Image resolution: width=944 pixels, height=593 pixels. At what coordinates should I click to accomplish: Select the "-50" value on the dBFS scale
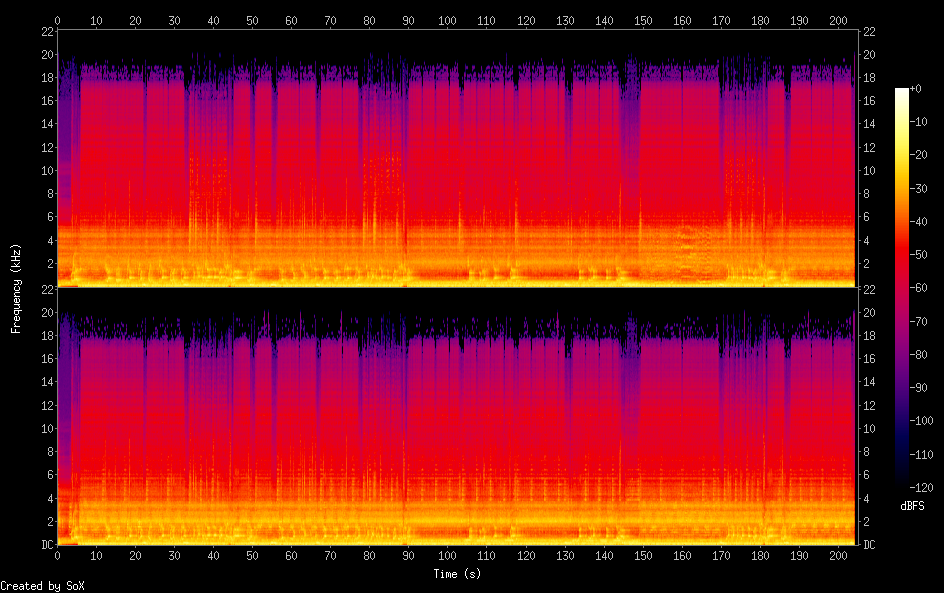coord(918,255)
